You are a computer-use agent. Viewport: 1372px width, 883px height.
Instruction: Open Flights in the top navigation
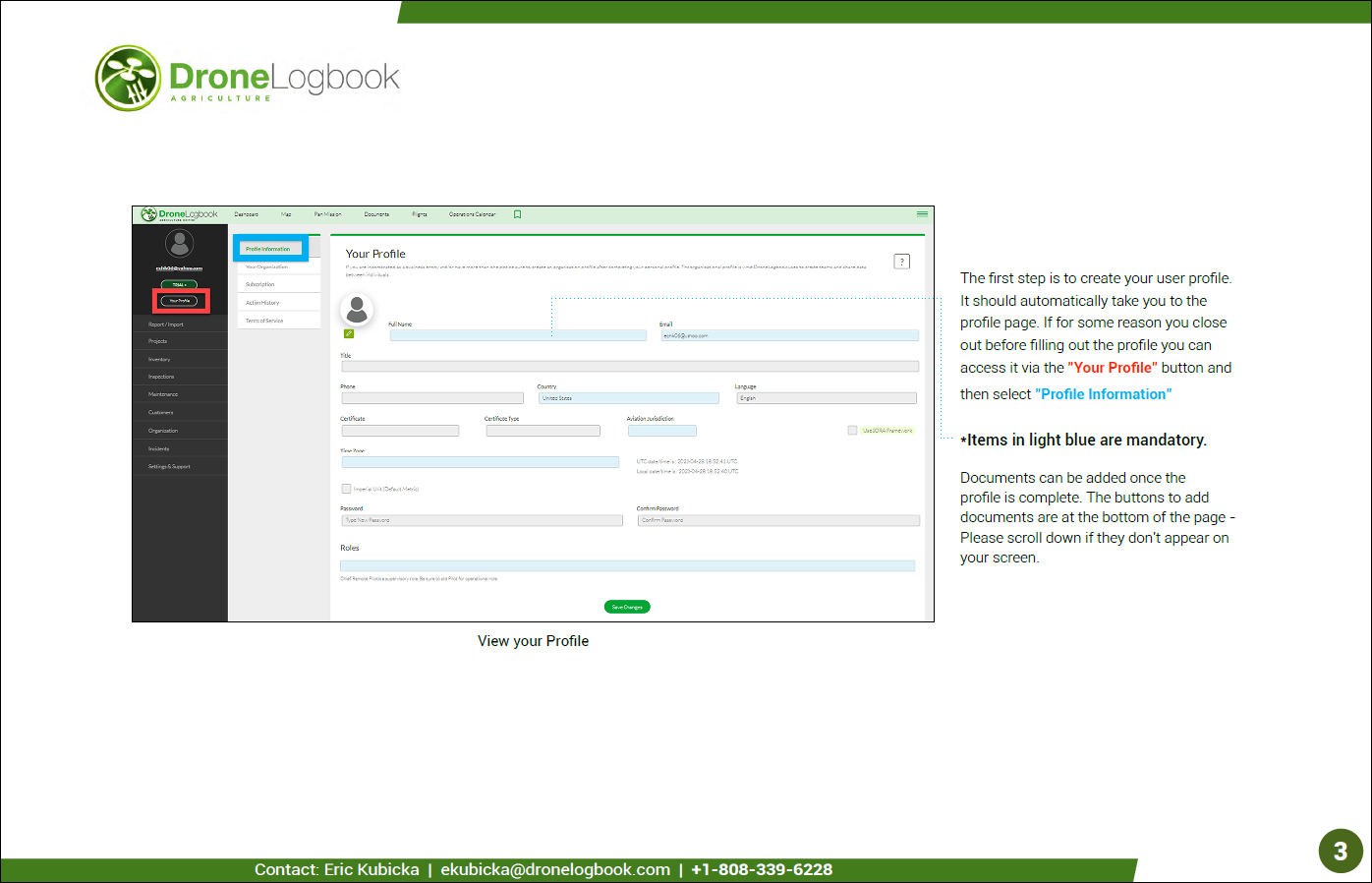click(420, 214)
